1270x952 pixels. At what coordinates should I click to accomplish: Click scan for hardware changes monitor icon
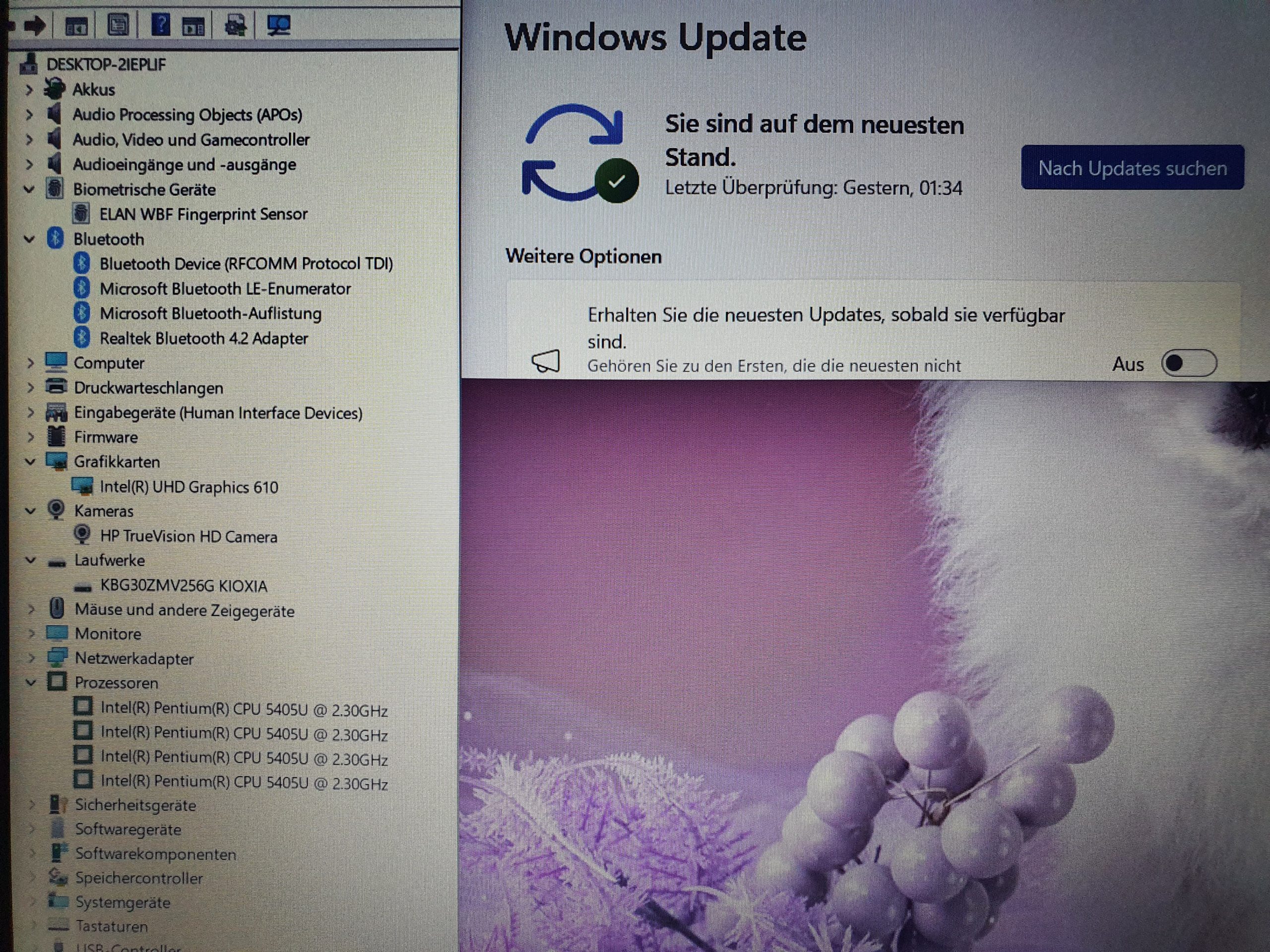click(279, 25)
